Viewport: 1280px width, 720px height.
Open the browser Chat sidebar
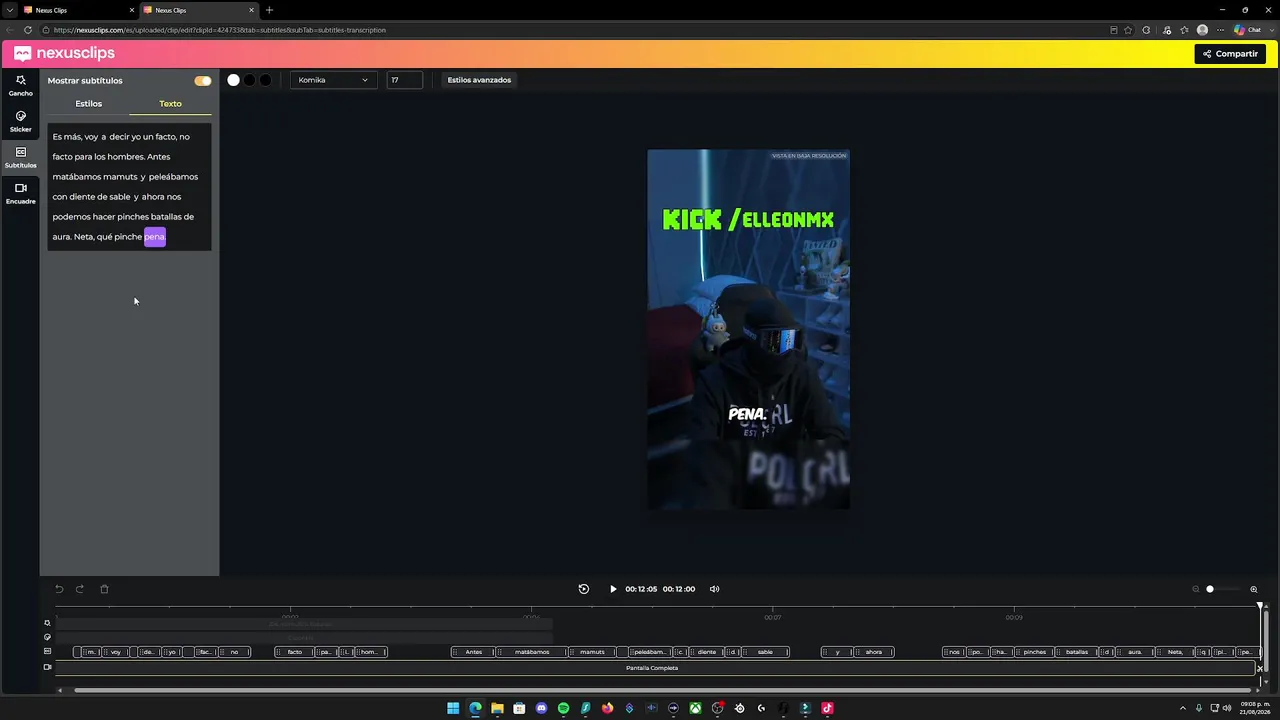1247,30
